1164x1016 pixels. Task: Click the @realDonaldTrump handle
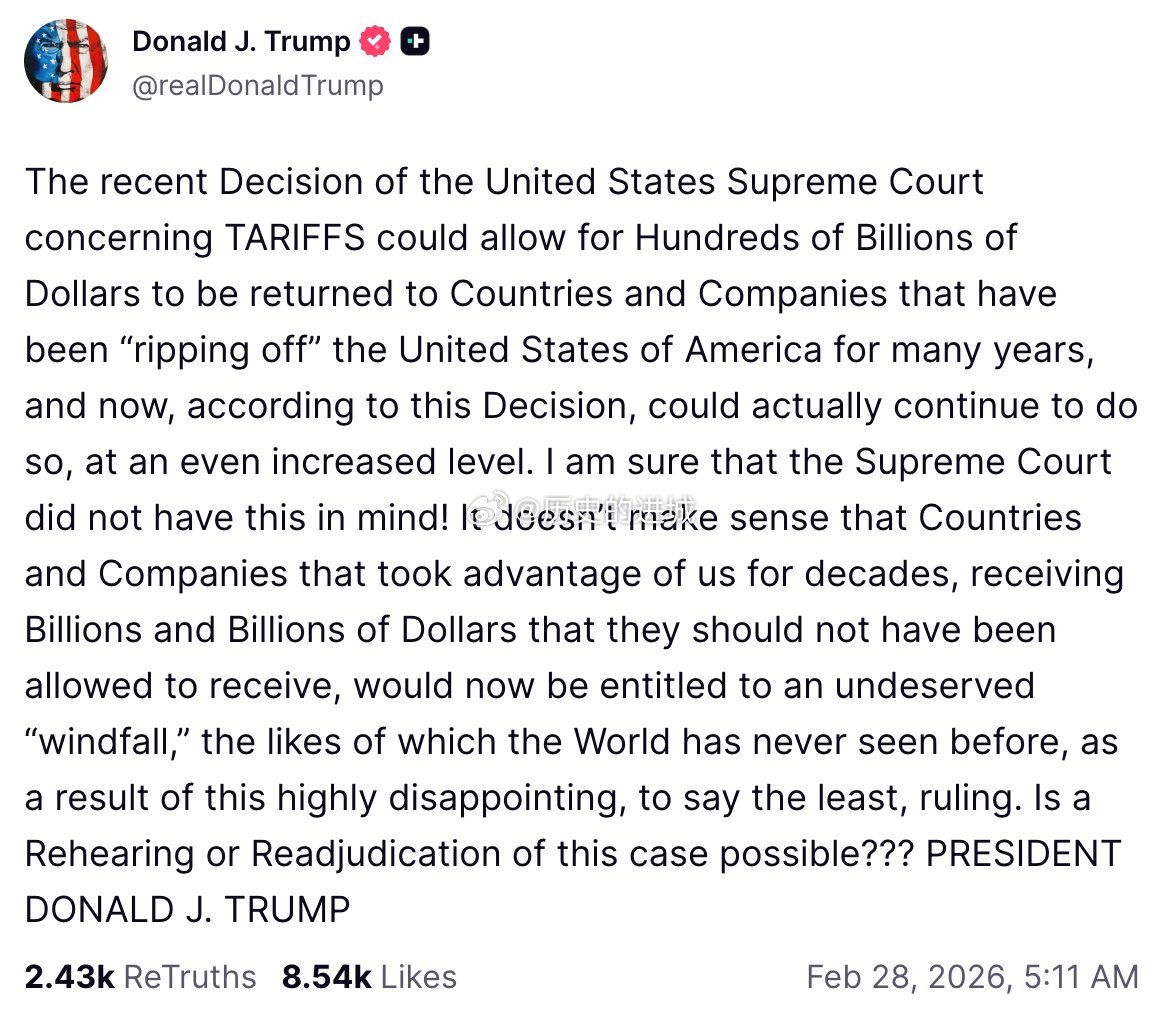(257, 86)
